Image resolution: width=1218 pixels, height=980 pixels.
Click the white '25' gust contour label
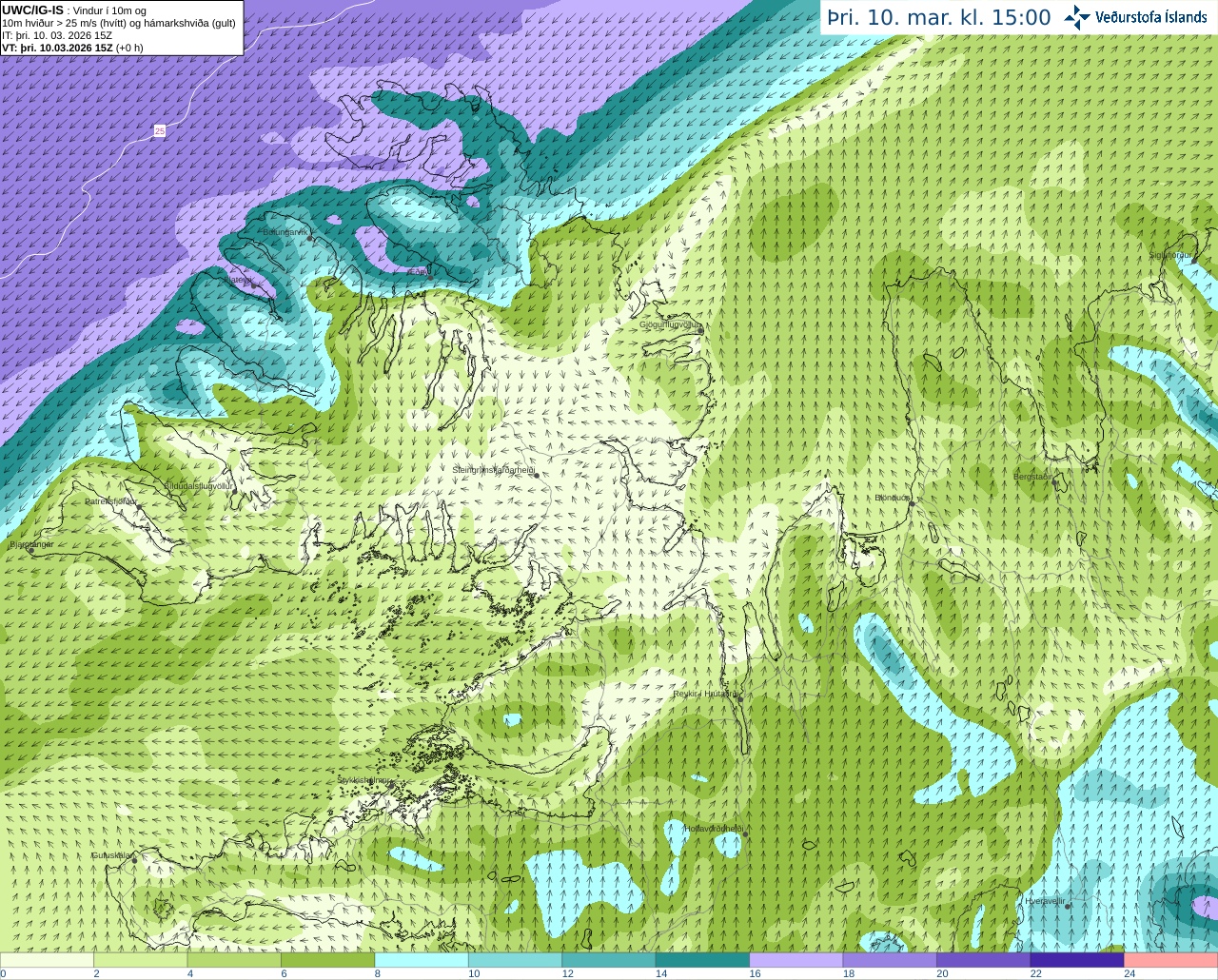159,131
